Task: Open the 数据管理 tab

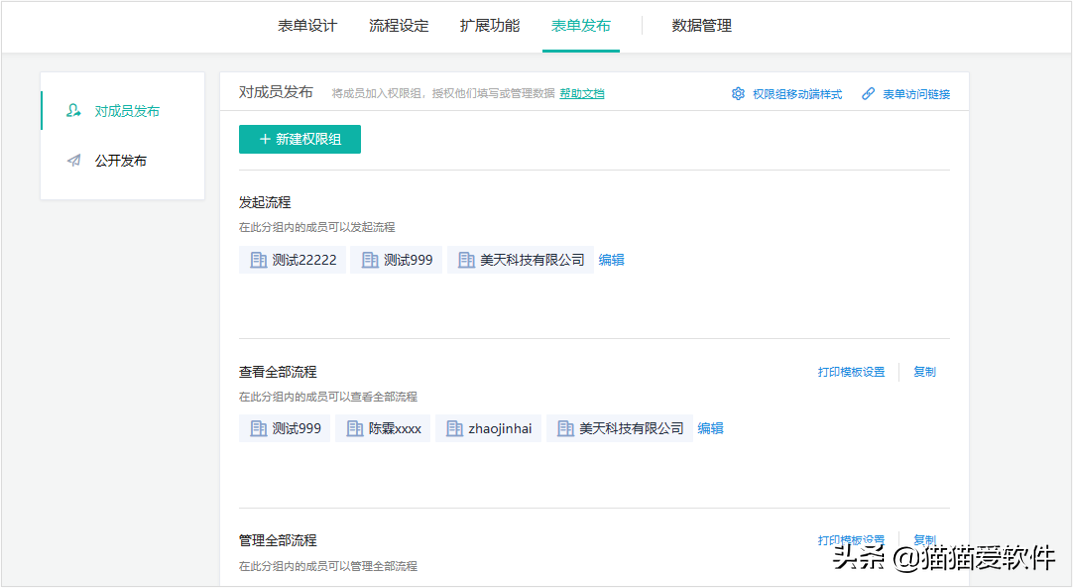Action: (699, 26)
